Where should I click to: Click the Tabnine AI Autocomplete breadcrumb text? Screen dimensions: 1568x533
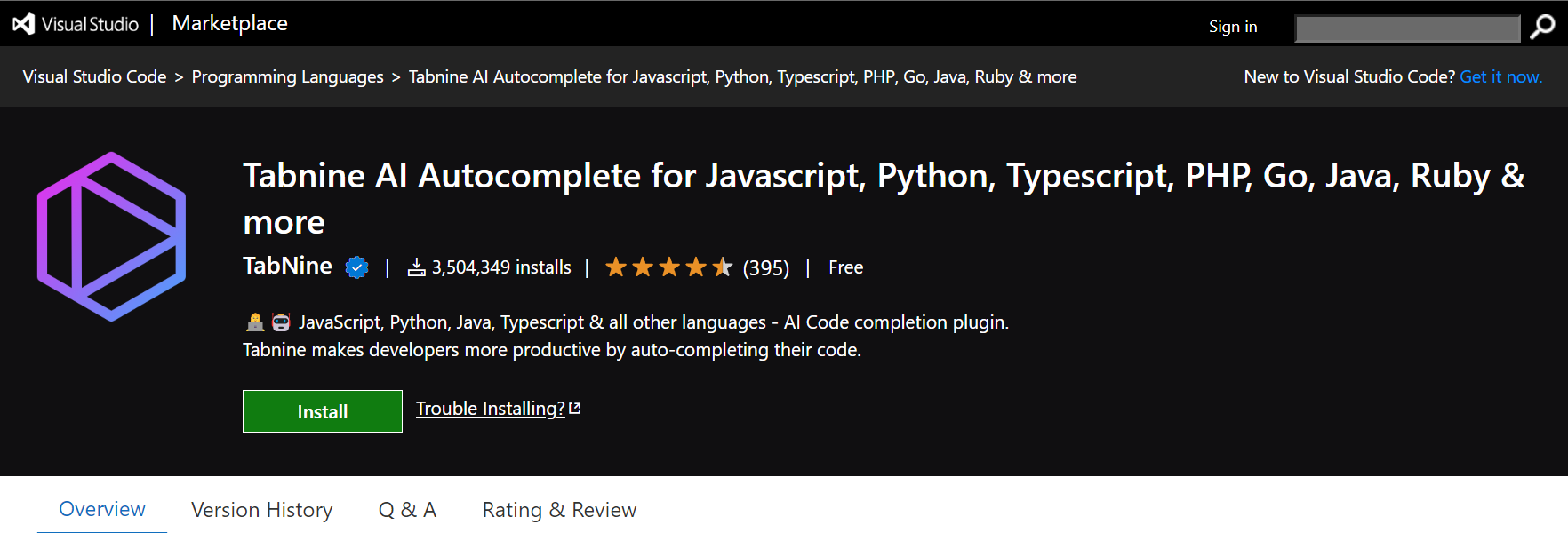coord(742,76)
